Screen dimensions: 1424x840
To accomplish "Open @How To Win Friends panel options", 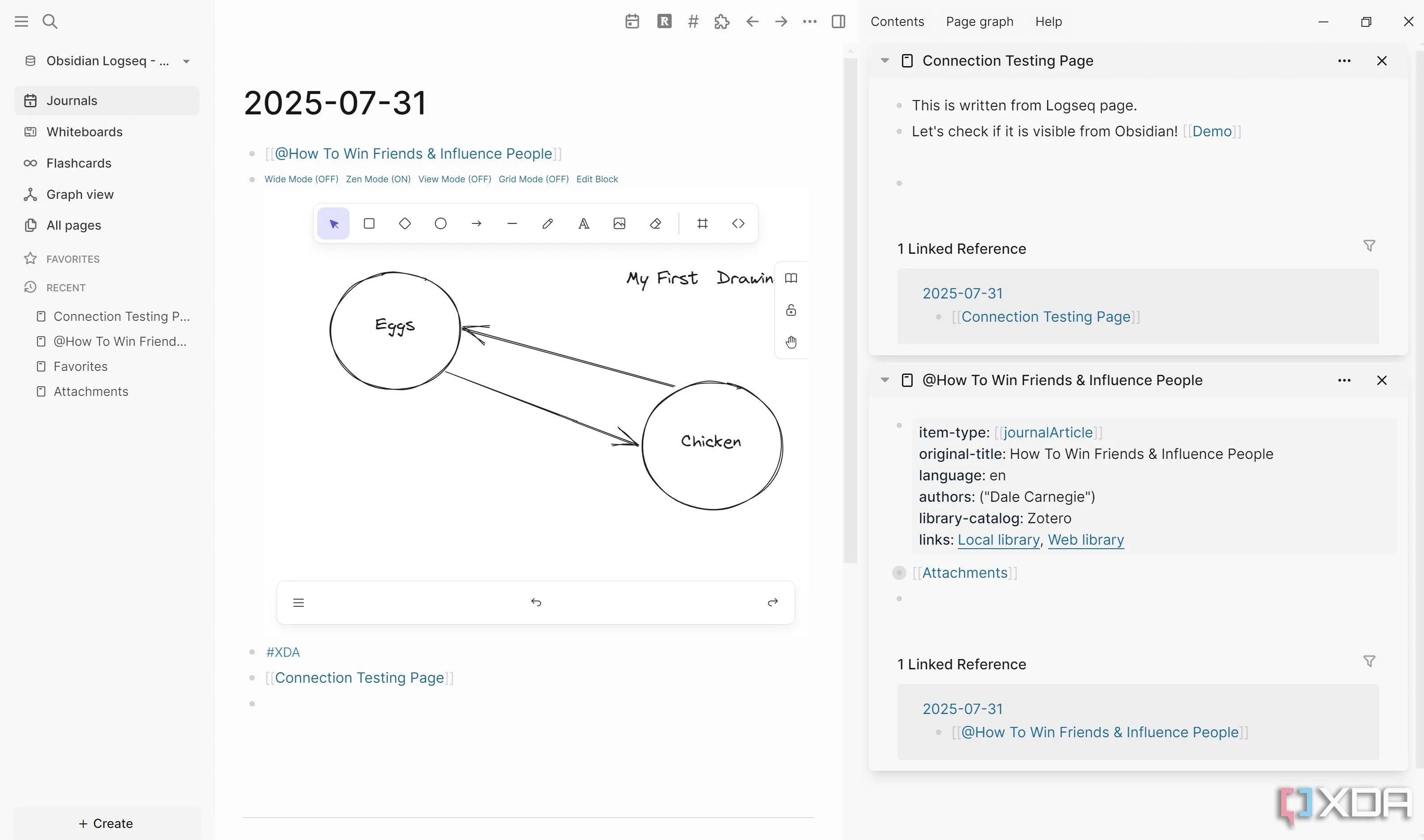I will point(1344,380).
